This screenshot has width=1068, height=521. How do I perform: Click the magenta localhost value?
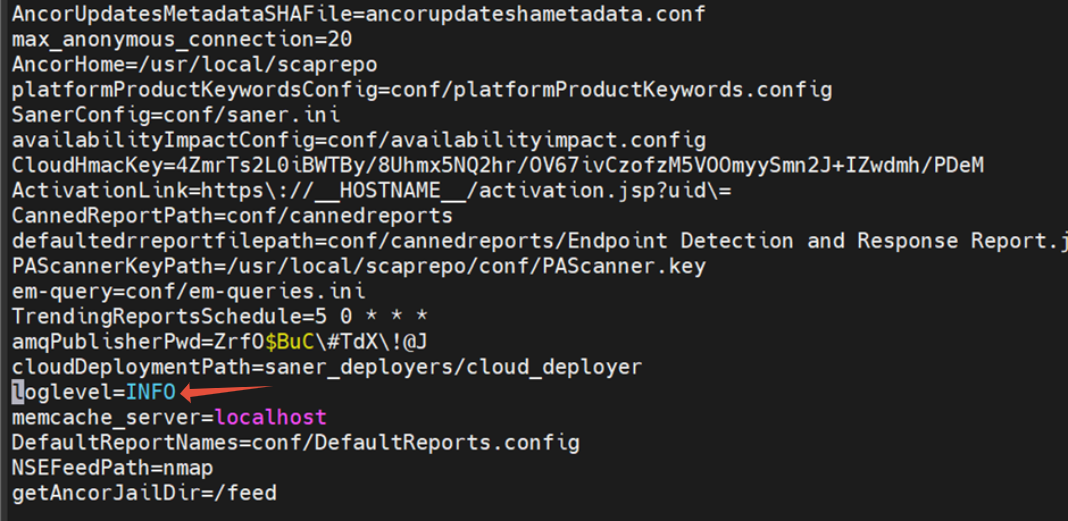point(271,417)
